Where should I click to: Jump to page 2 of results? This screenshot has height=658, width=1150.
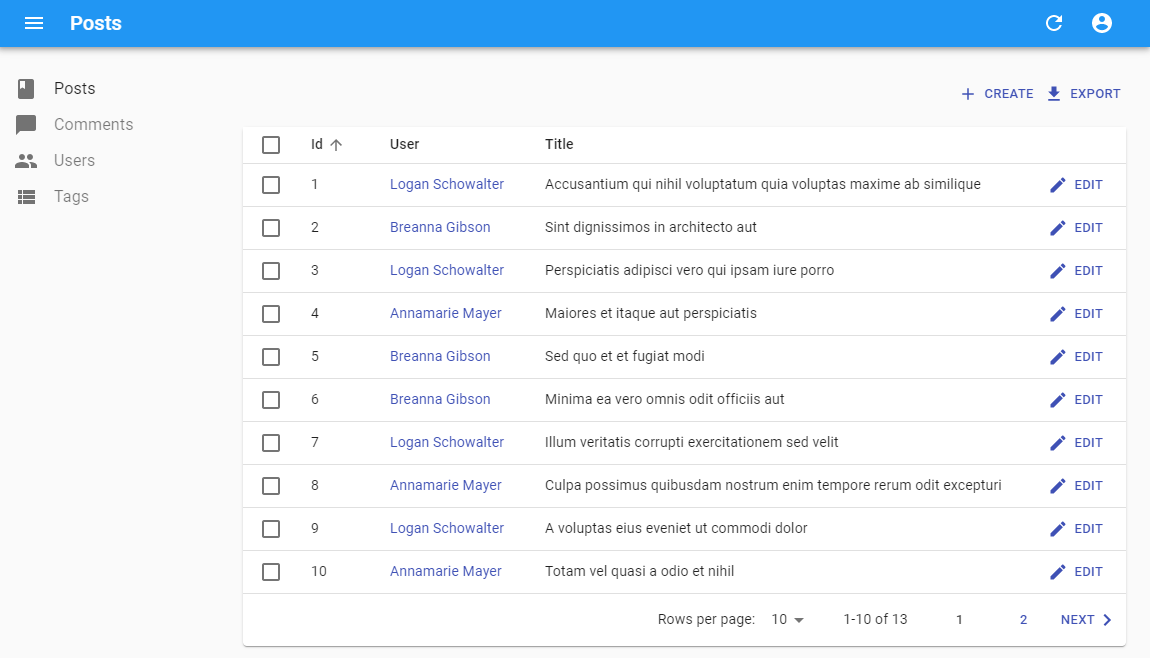1023,620
